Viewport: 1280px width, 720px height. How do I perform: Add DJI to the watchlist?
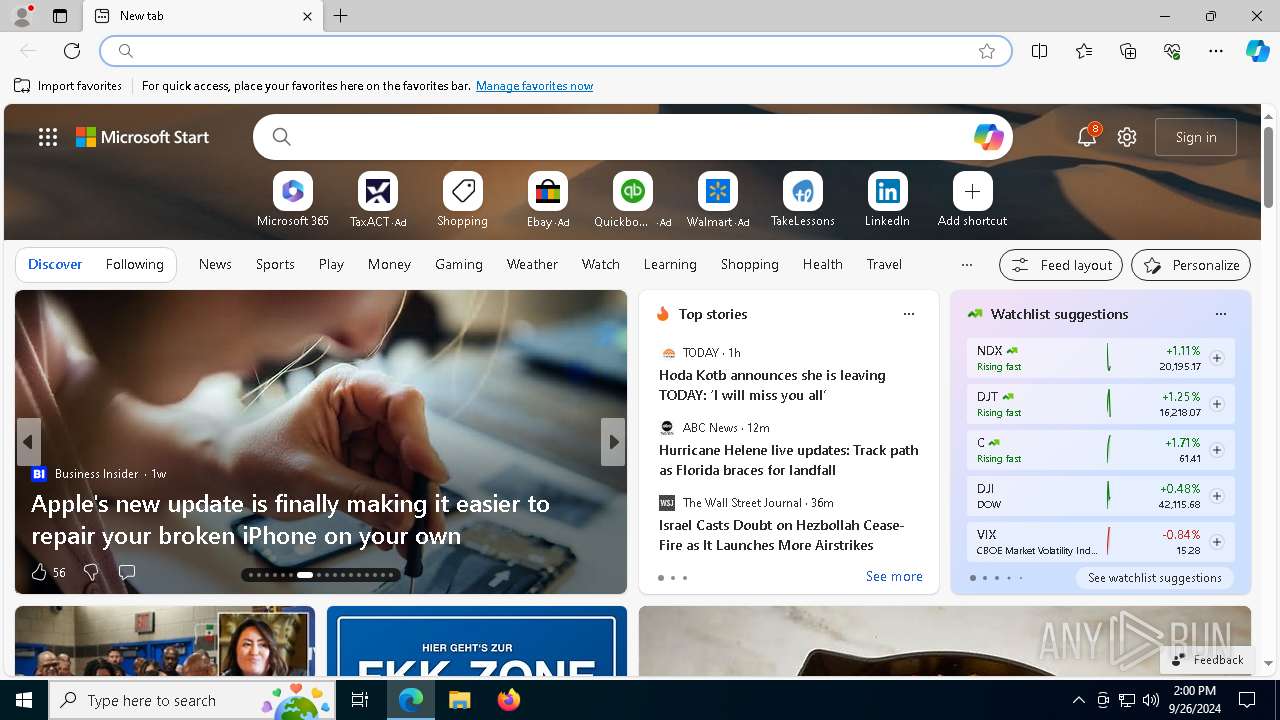pos(1217,496)
